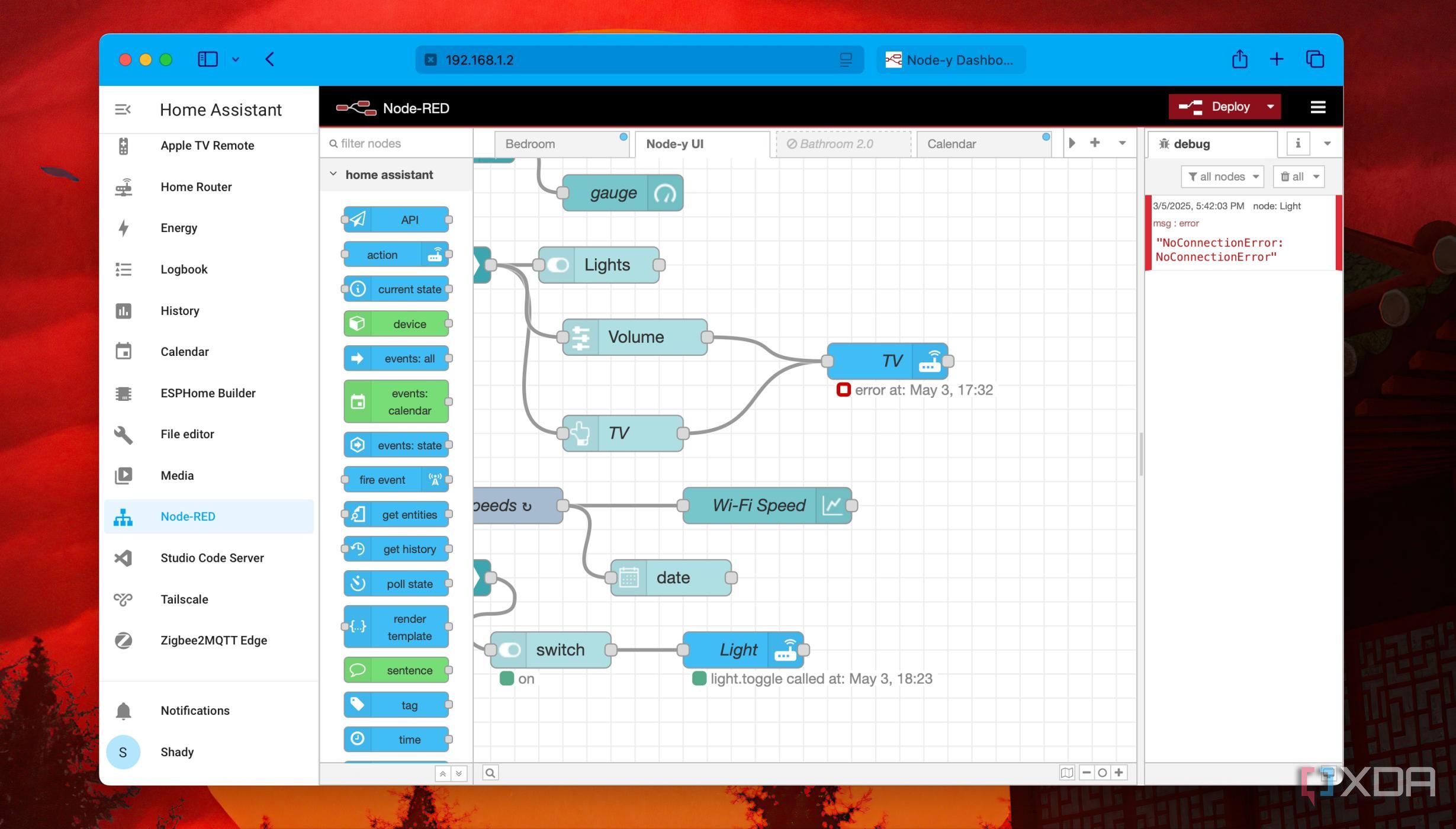Screen dimensions: 1456x829
Task: Zoom in with the plus icon
Action: pos(1118,773)
